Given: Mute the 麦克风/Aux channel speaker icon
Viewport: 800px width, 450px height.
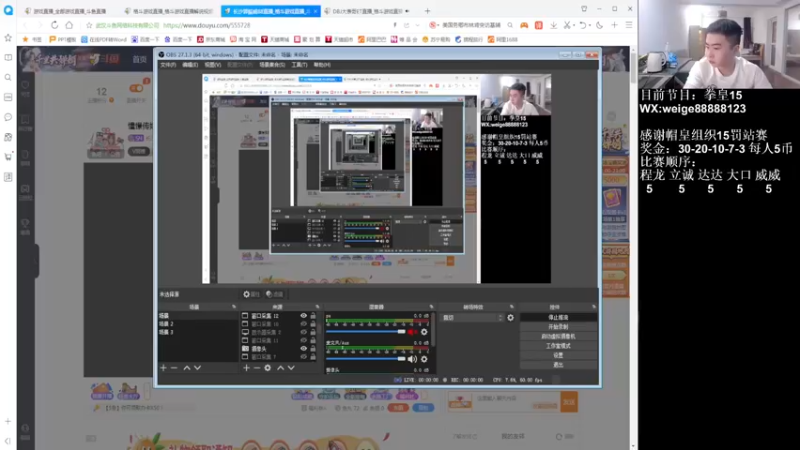Looking at the screenshot, I should [x=412, y=359].
